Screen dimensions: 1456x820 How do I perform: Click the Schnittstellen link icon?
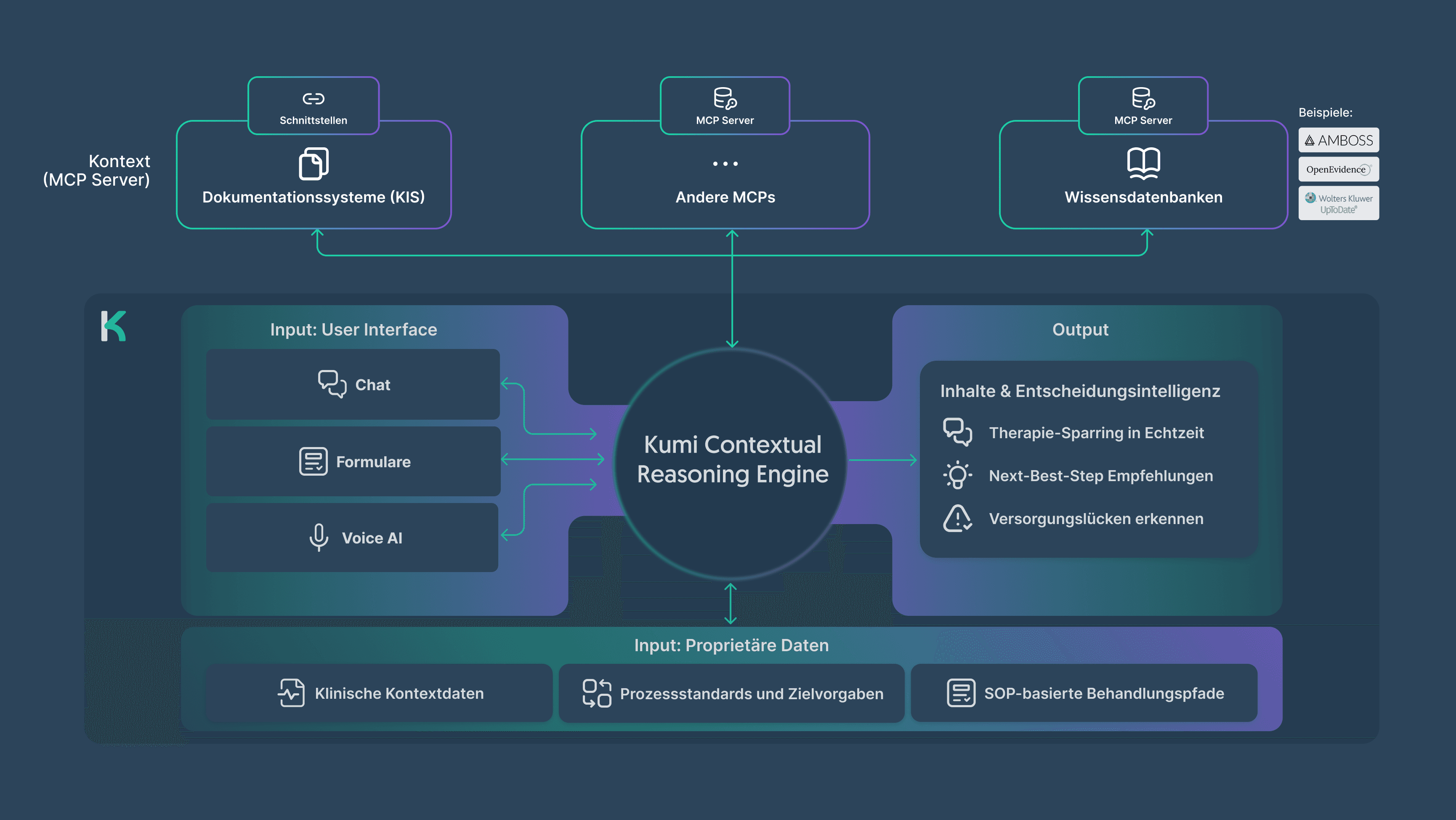313,99
